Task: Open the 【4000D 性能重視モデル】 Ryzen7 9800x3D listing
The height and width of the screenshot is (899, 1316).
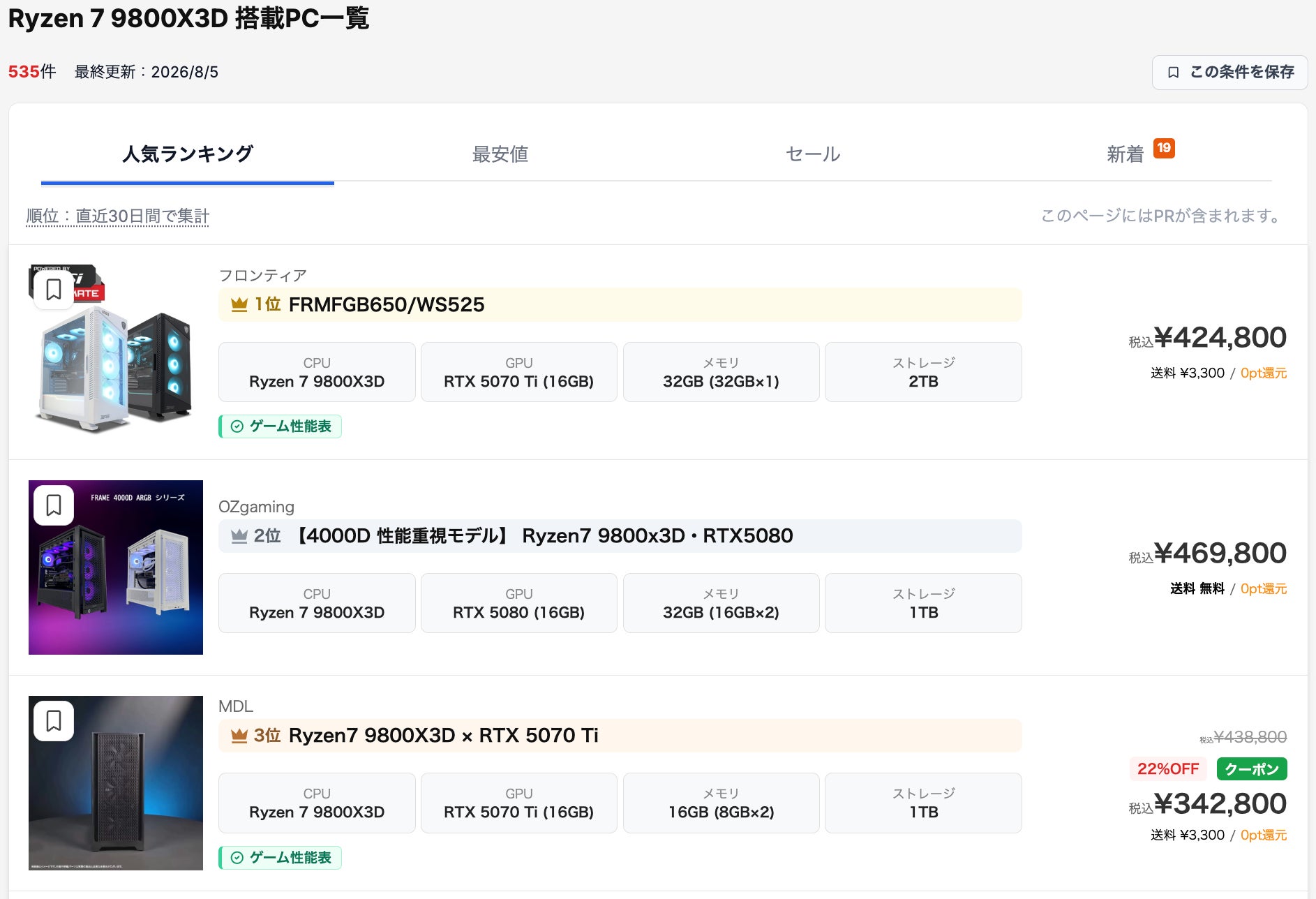Action: (543, 535)
